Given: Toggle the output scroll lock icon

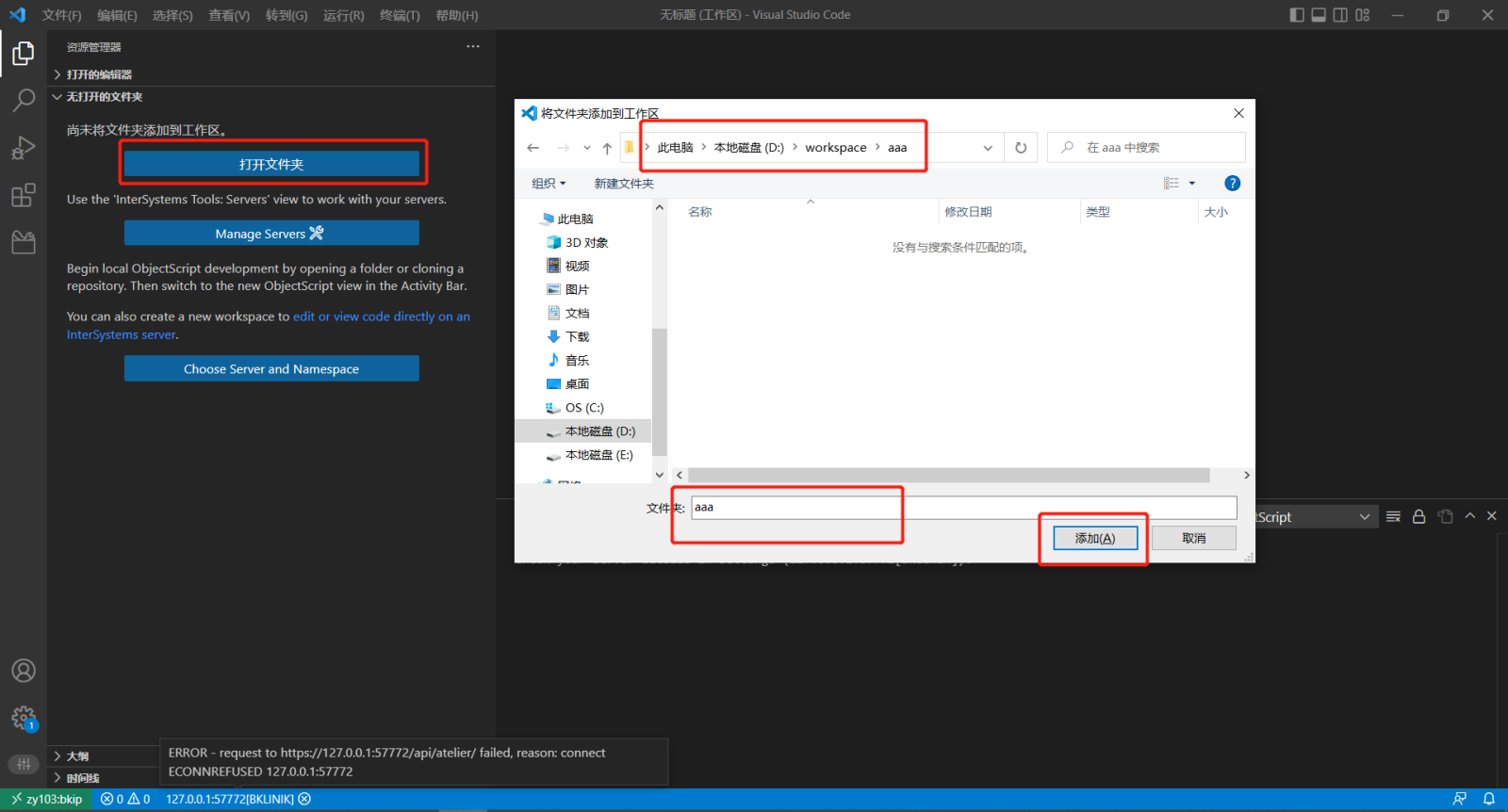Looking at the screenshot, I should pos(1418,516).
